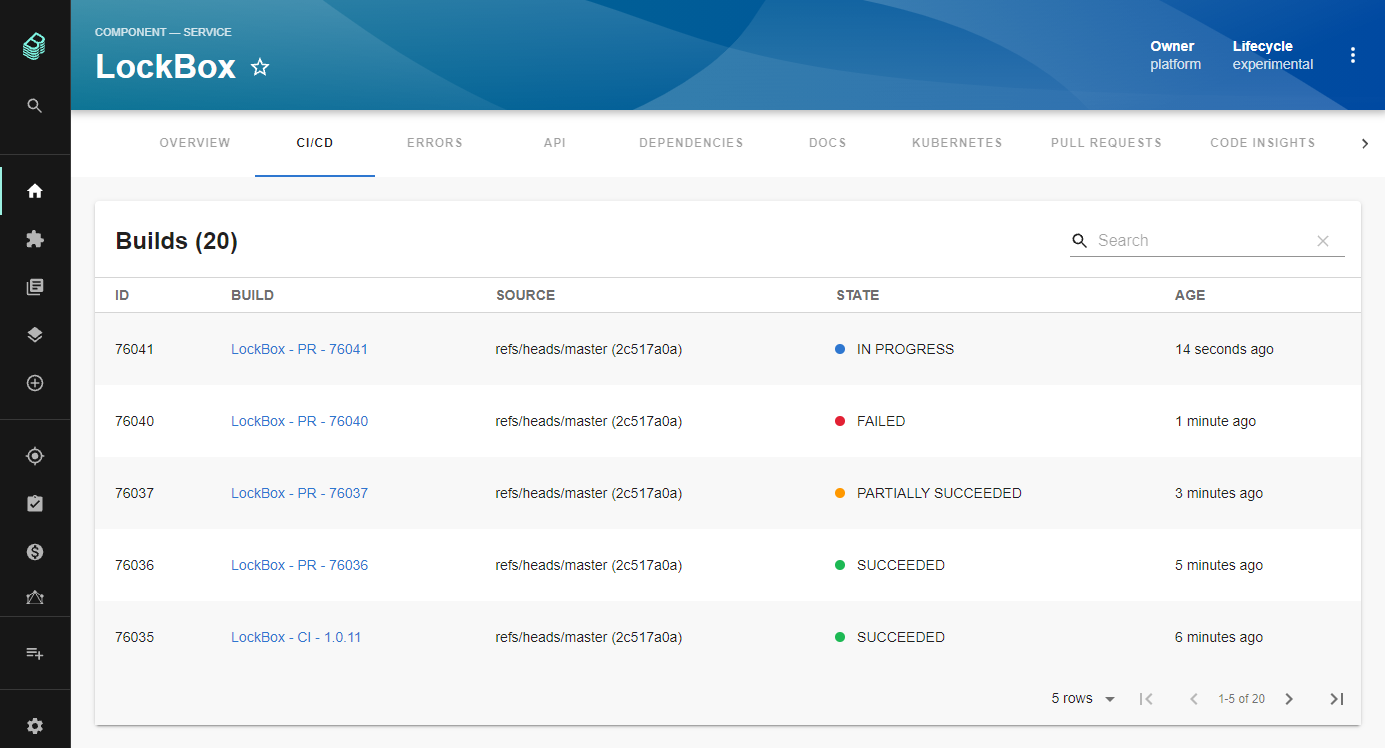The width and height of the screenshot is (1385, 748).
Task: Click the Create circled-plus sidebar icon
Action: pyautogui.click(x=35, y=383)
